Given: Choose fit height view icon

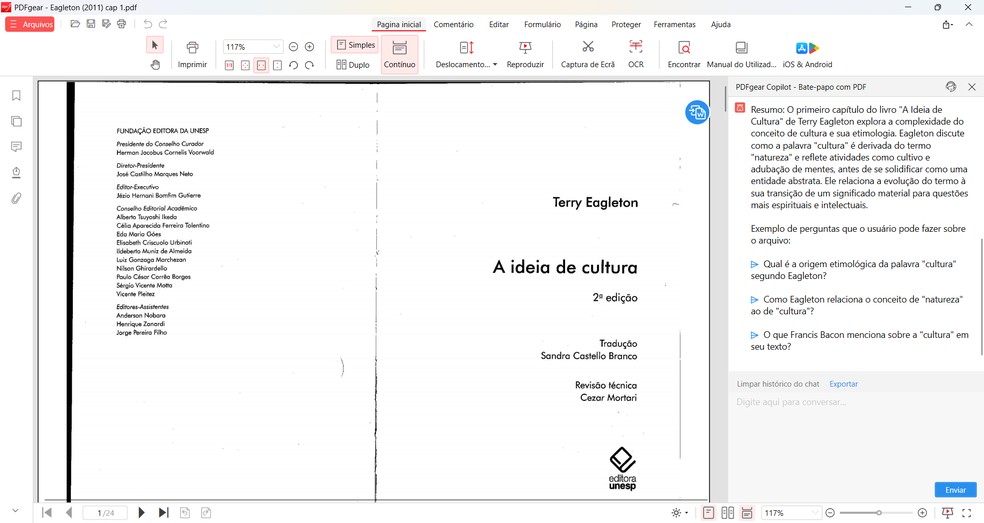Looking at the screenshot, I should pos(277,65).
